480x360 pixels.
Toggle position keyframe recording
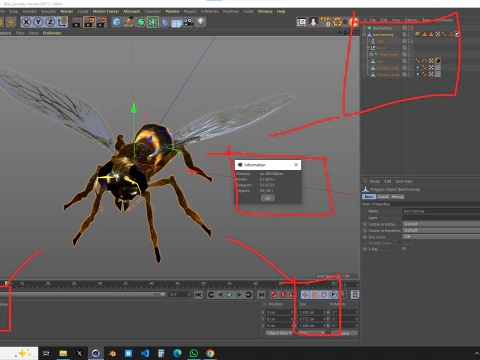[305, 295]
